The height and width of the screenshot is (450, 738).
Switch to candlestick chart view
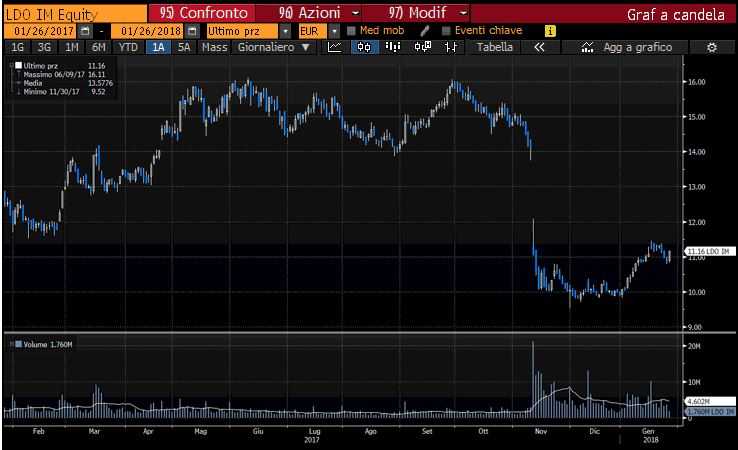coord(364,47)
